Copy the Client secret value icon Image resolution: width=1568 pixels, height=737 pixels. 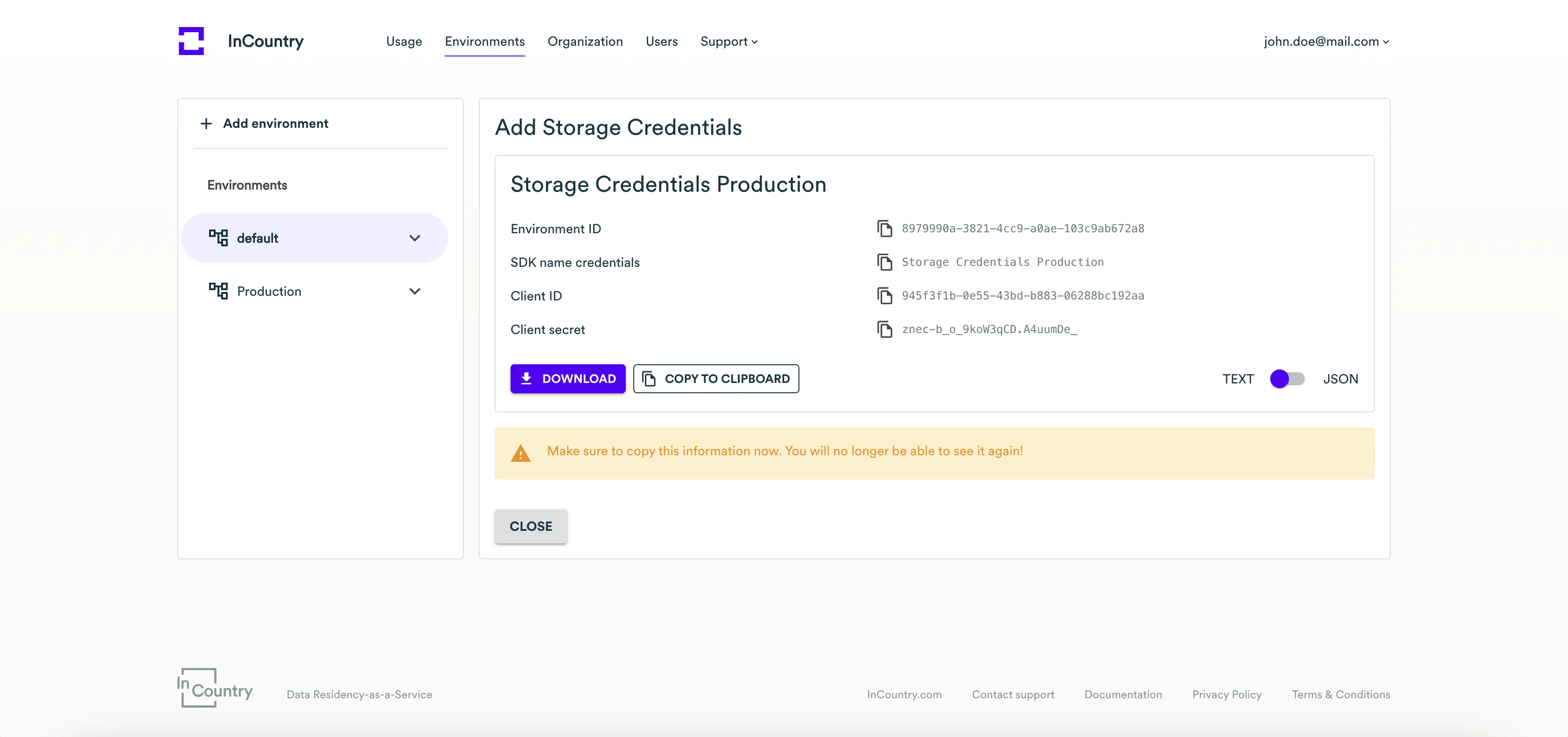coord(884,329)
